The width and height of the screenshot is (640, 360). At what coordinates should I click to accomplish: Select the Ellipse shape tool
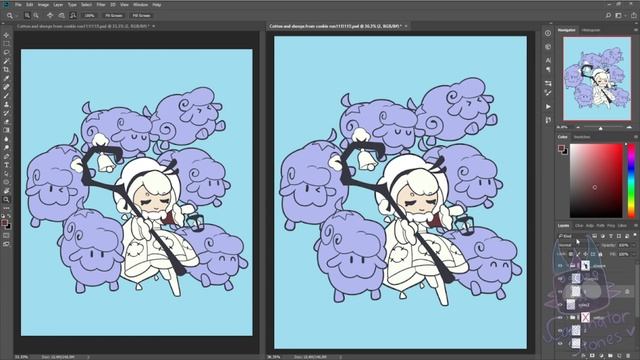[6, 182]
